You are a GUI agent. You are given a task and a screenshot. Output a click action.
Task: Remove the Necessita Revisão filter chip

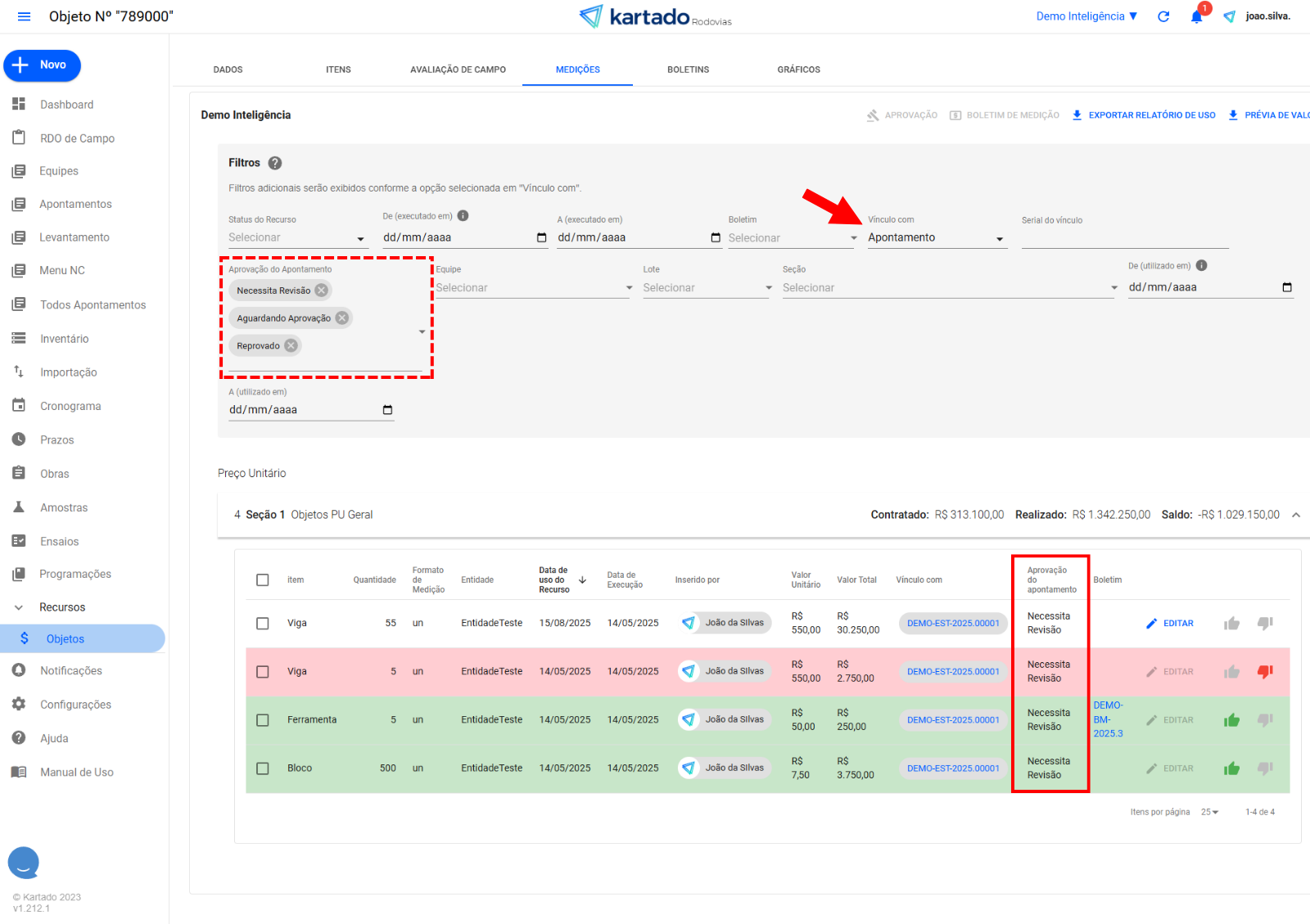322,291
